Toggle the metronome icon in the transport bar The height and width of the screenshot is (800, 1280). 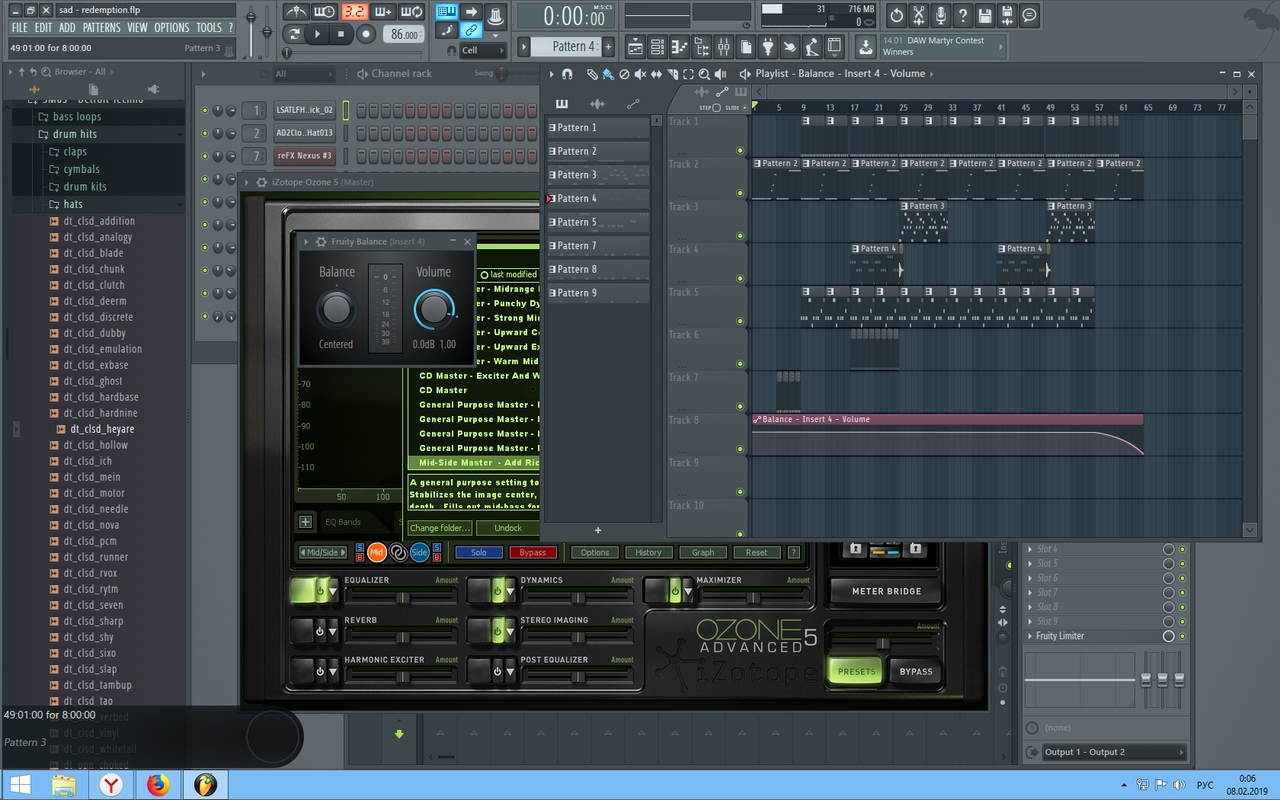point(296,12)
